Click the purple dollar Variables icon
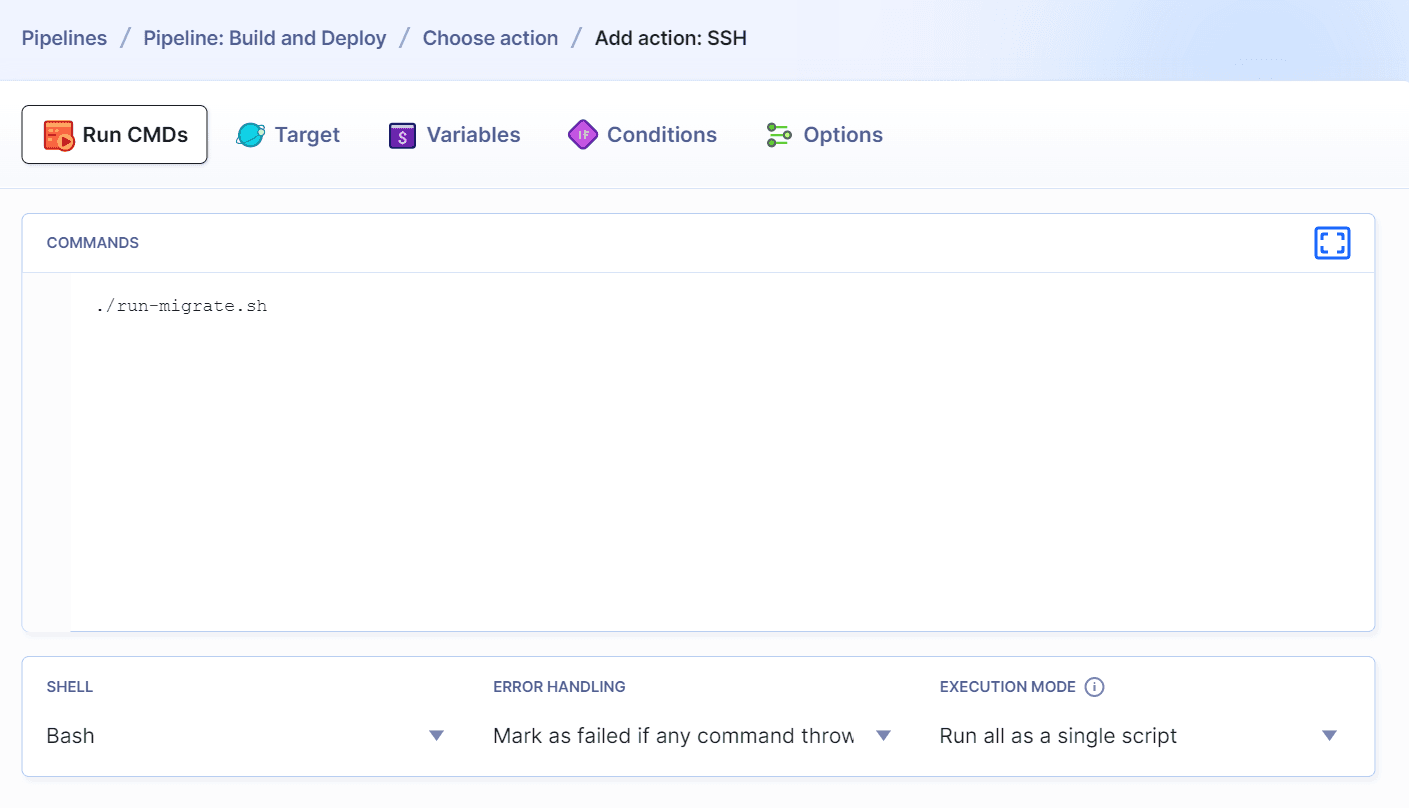 click(x=402, y=135)
